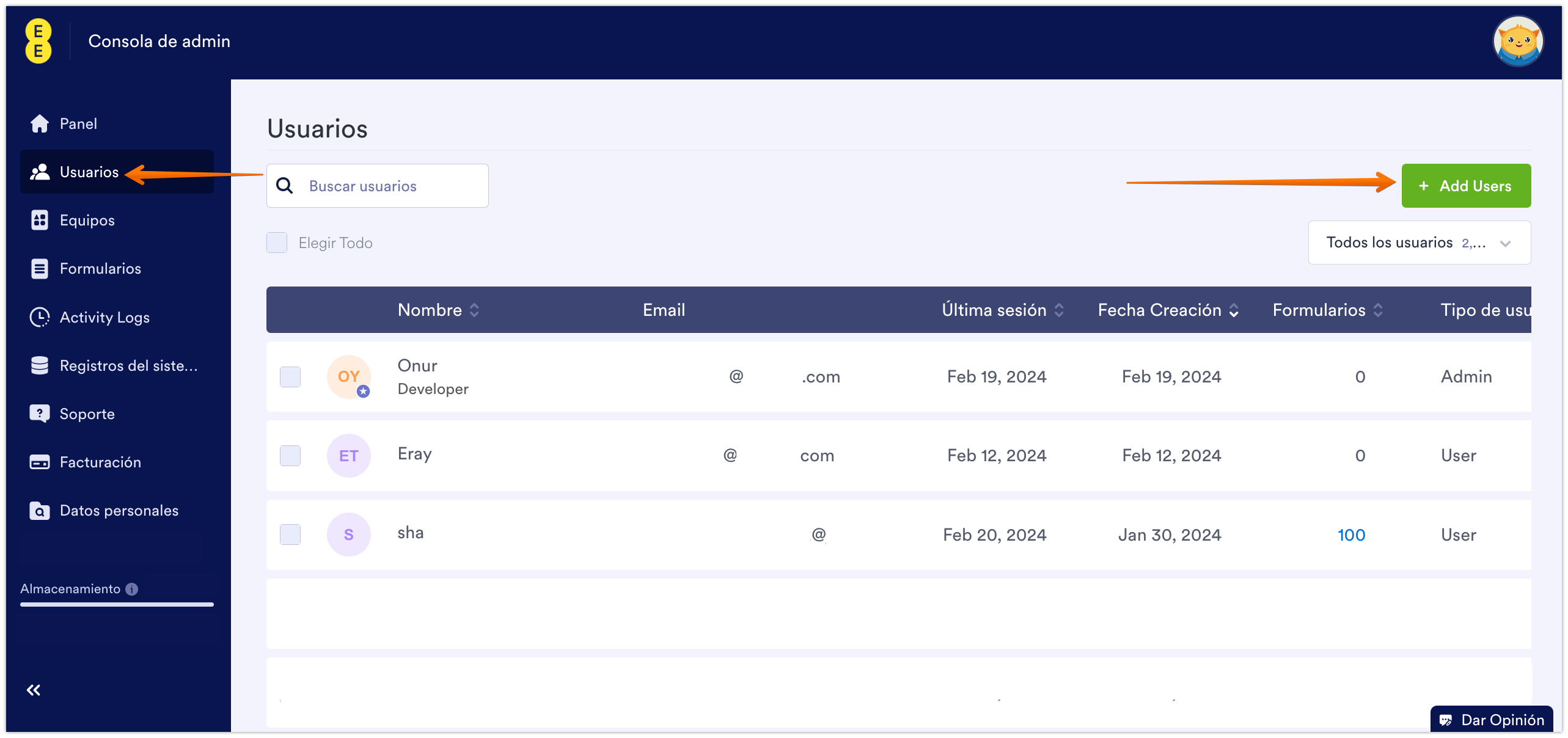Click the green Add Users button

1465,186
